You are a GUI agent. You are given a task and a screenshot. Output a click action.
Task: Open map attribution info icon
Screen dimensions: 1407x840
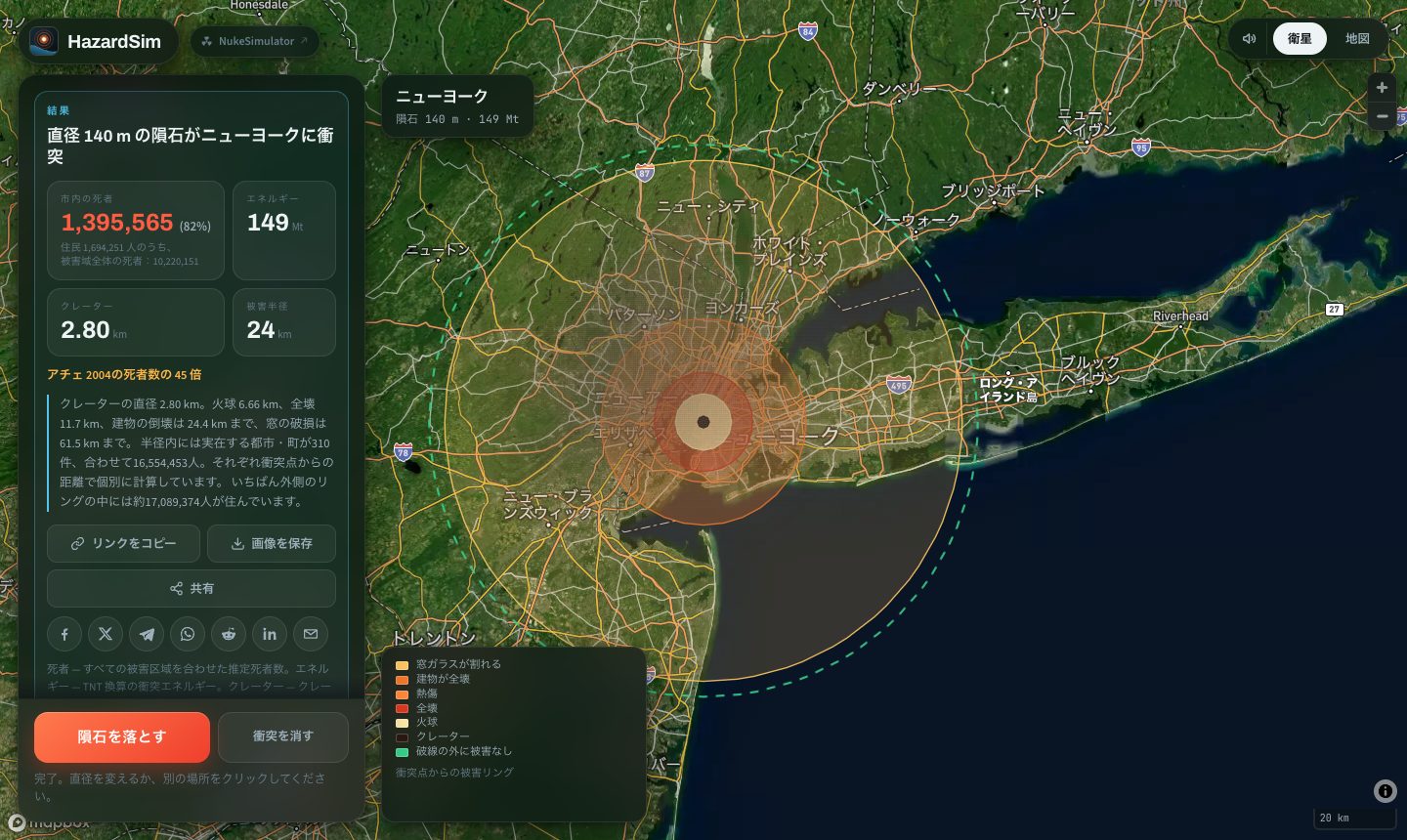(x=1385, y=791)
